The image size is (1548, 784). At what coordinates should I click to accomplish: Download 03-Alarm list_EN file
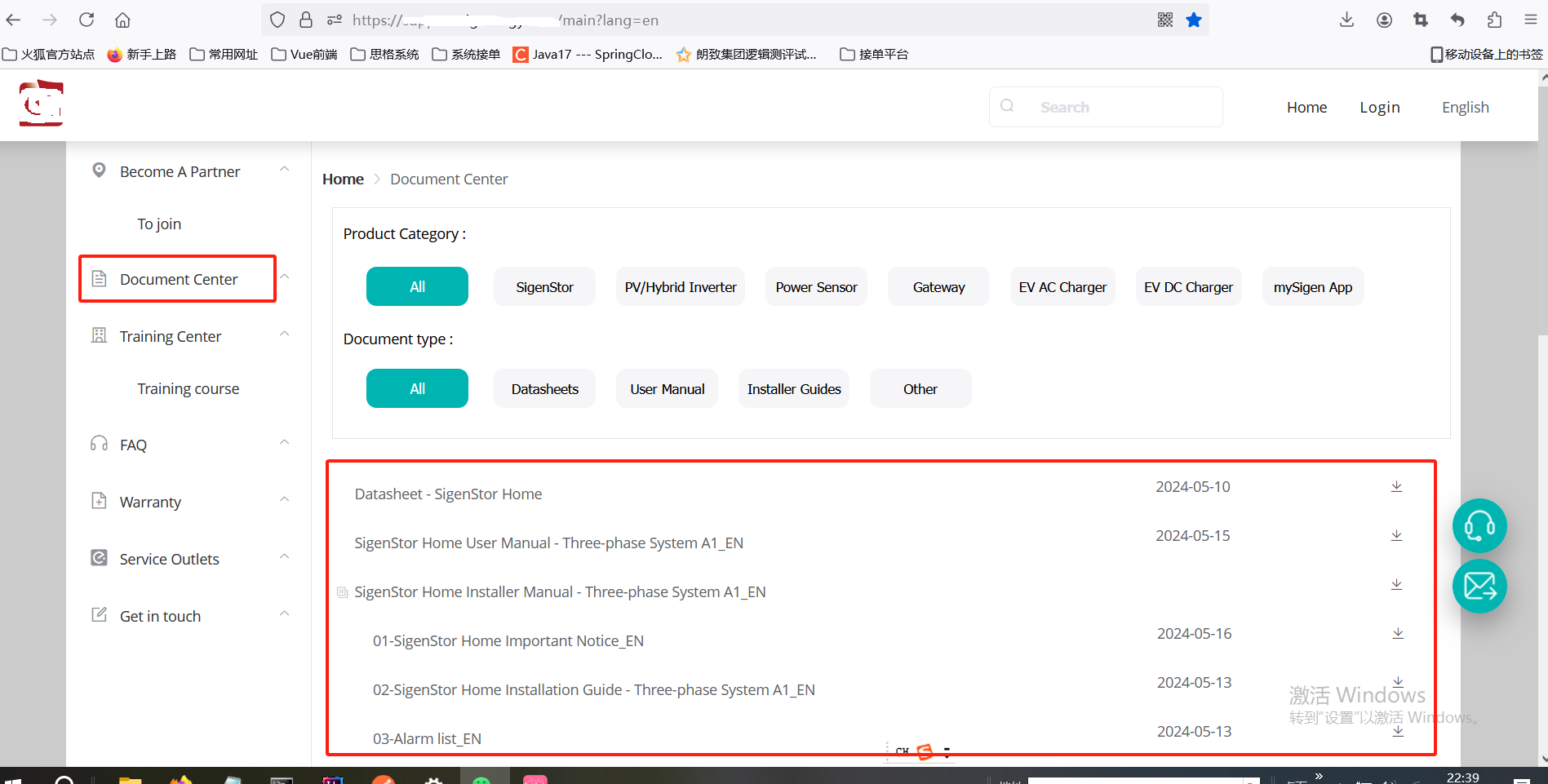(1398, 731)
